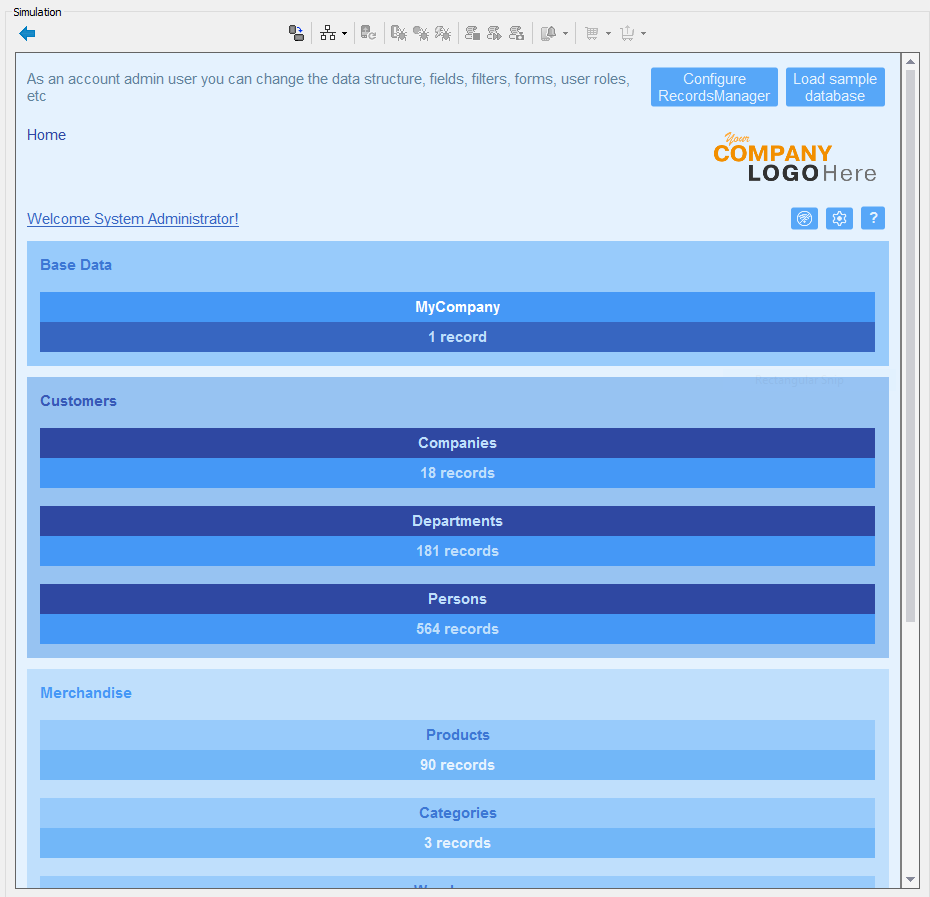Click the offline connection status icon

click(x=804, y=218)
